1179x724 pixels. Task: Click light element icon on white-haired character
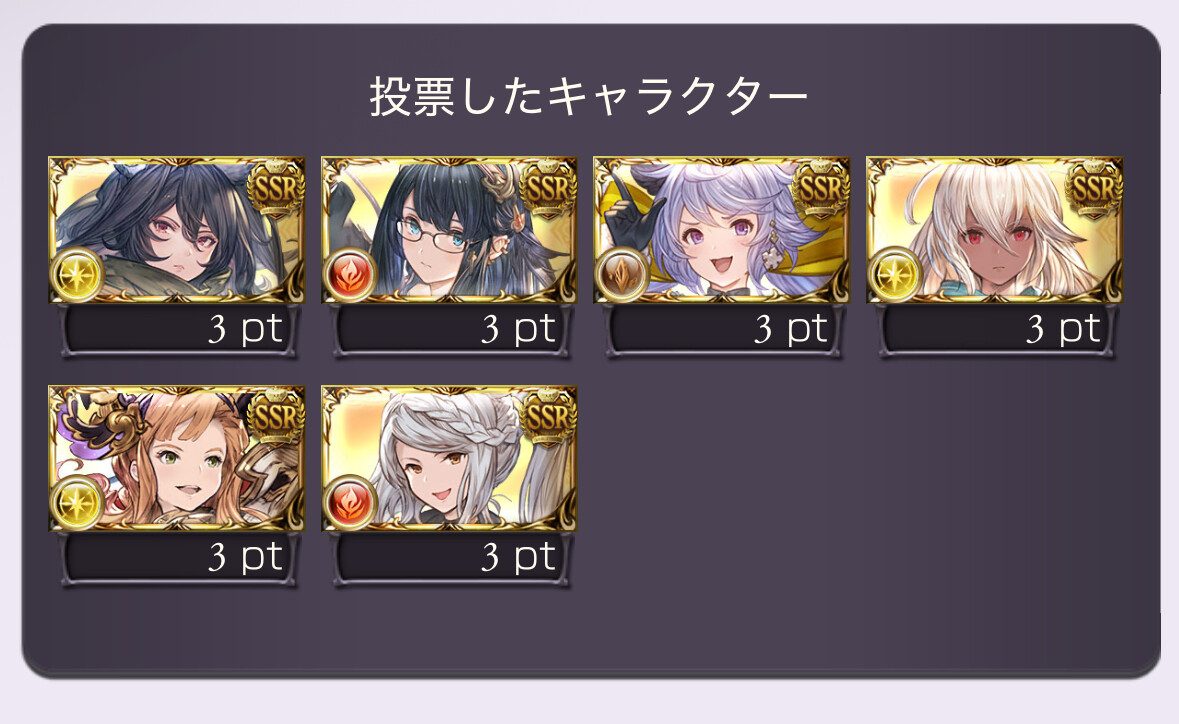(895, 274)
